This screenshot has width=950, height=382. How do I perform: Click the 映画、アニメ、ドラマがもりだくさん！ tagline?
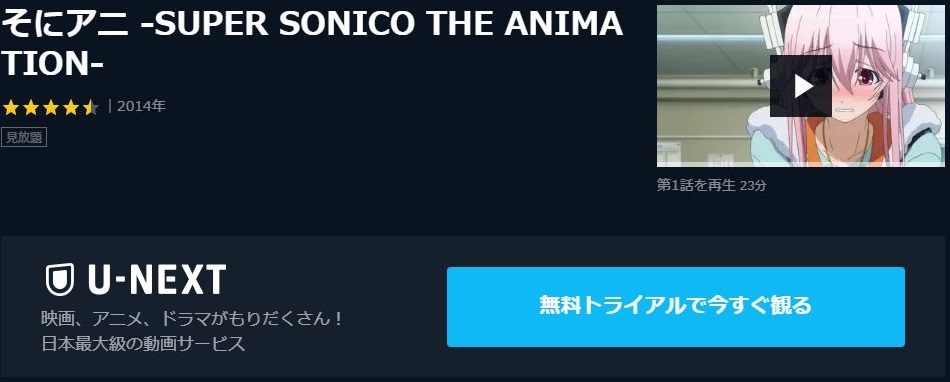(193, 318)
